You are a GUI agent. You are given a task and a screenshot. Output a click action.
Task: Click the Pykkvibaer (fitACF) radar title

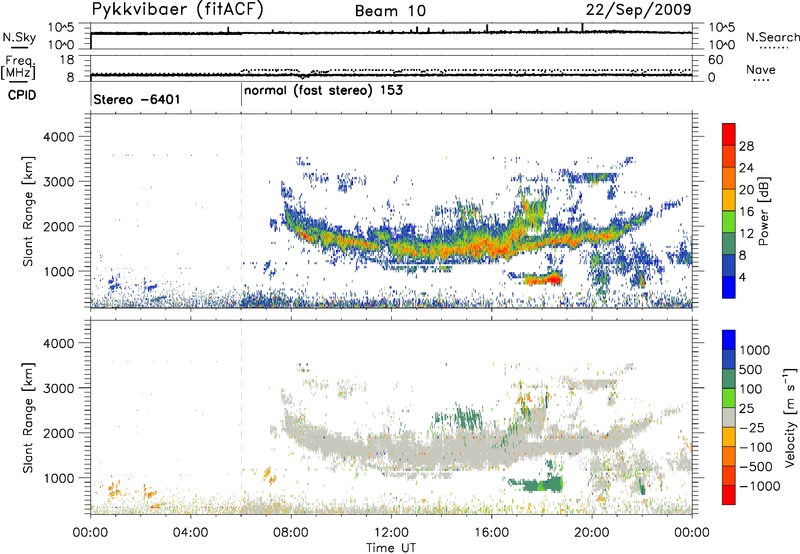[178, 10]
